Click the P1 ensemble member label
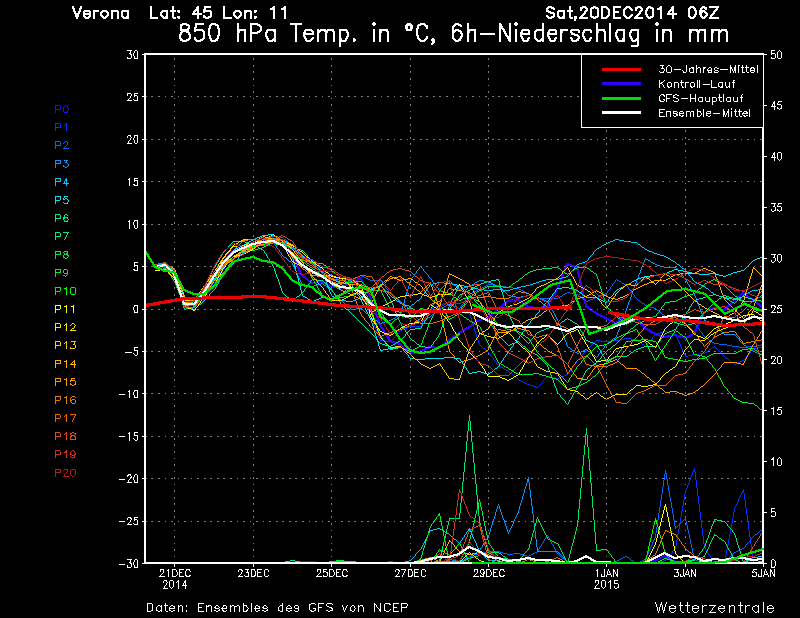This screenshot has width=800, height=618. 62,127
